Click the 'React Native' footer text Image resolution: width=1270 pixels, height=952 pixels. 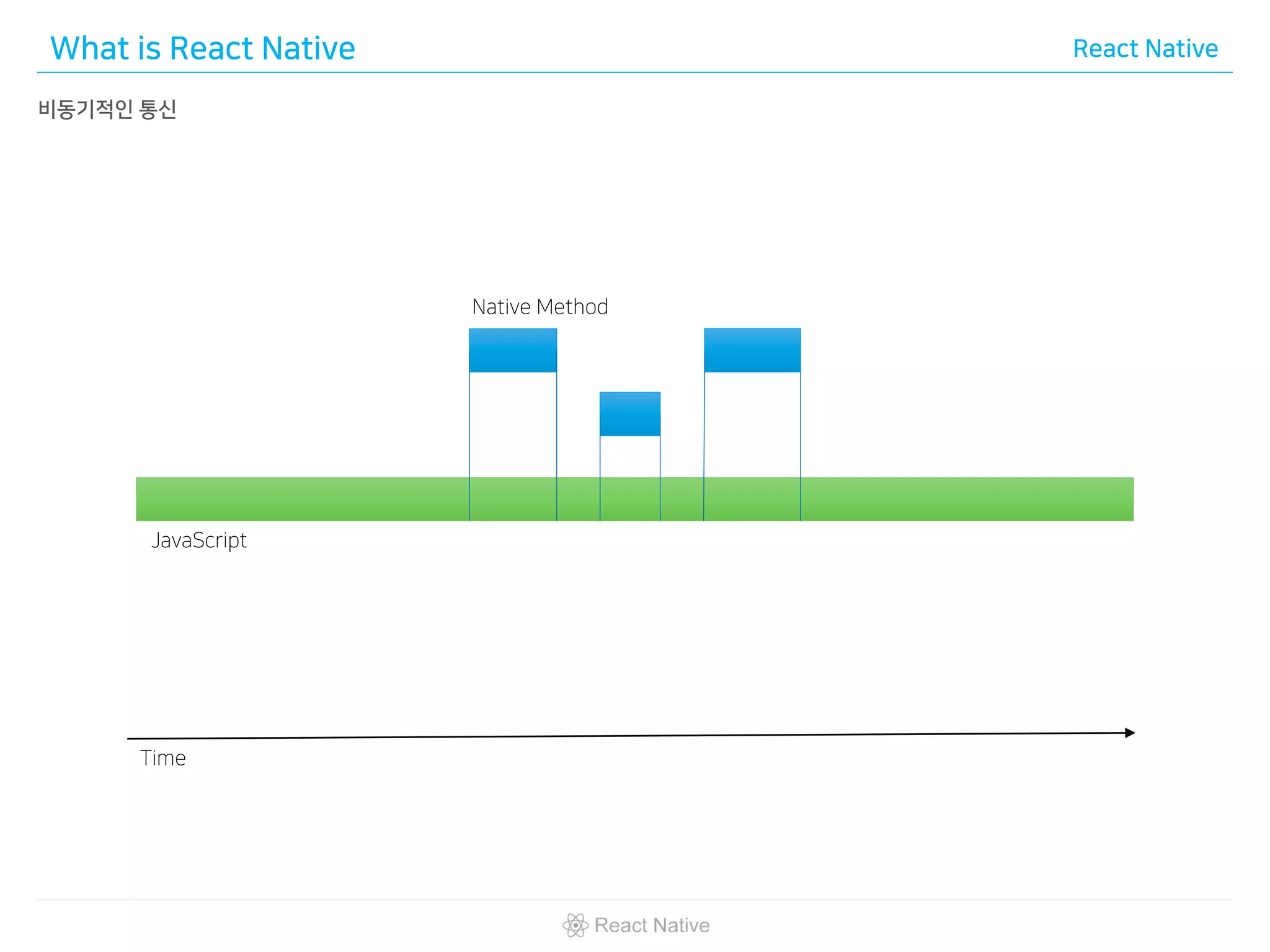click(x=652, y=925)
